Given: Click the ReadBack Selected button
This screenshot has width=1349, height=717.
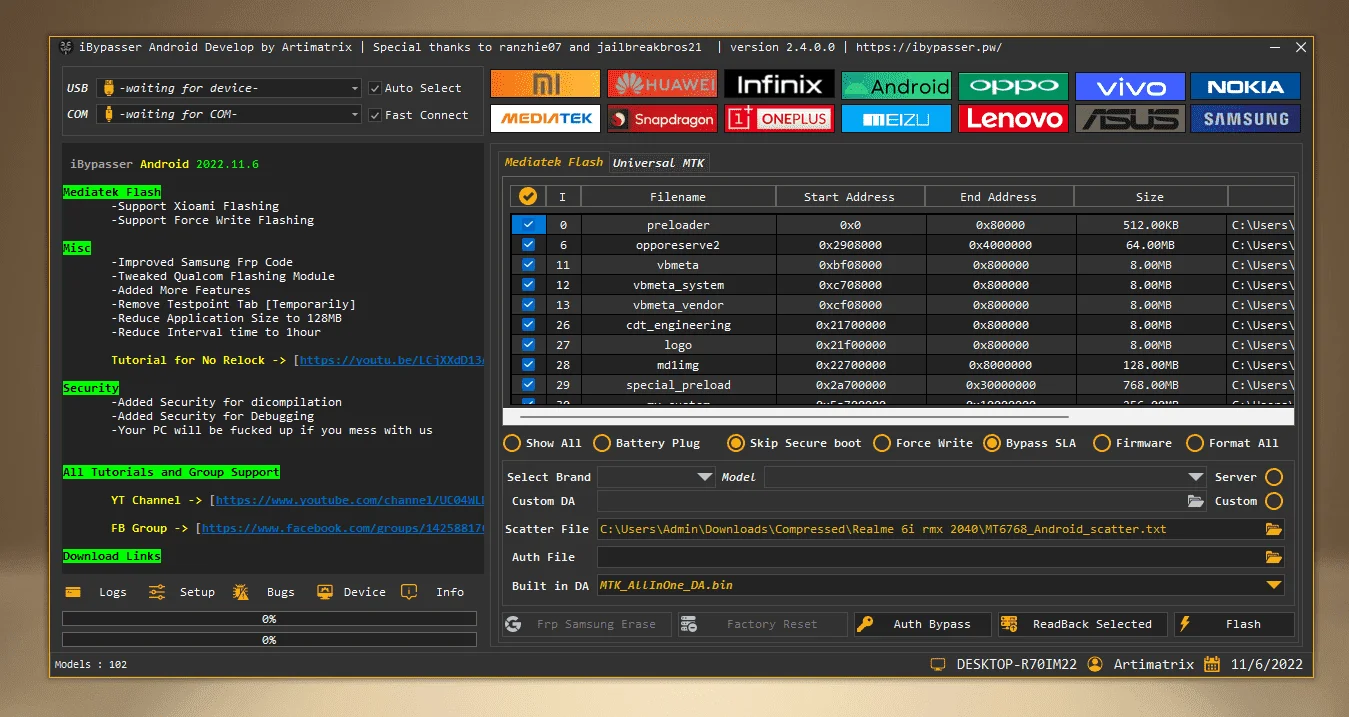Looking at the screenshot, I should pos(1083,624).
